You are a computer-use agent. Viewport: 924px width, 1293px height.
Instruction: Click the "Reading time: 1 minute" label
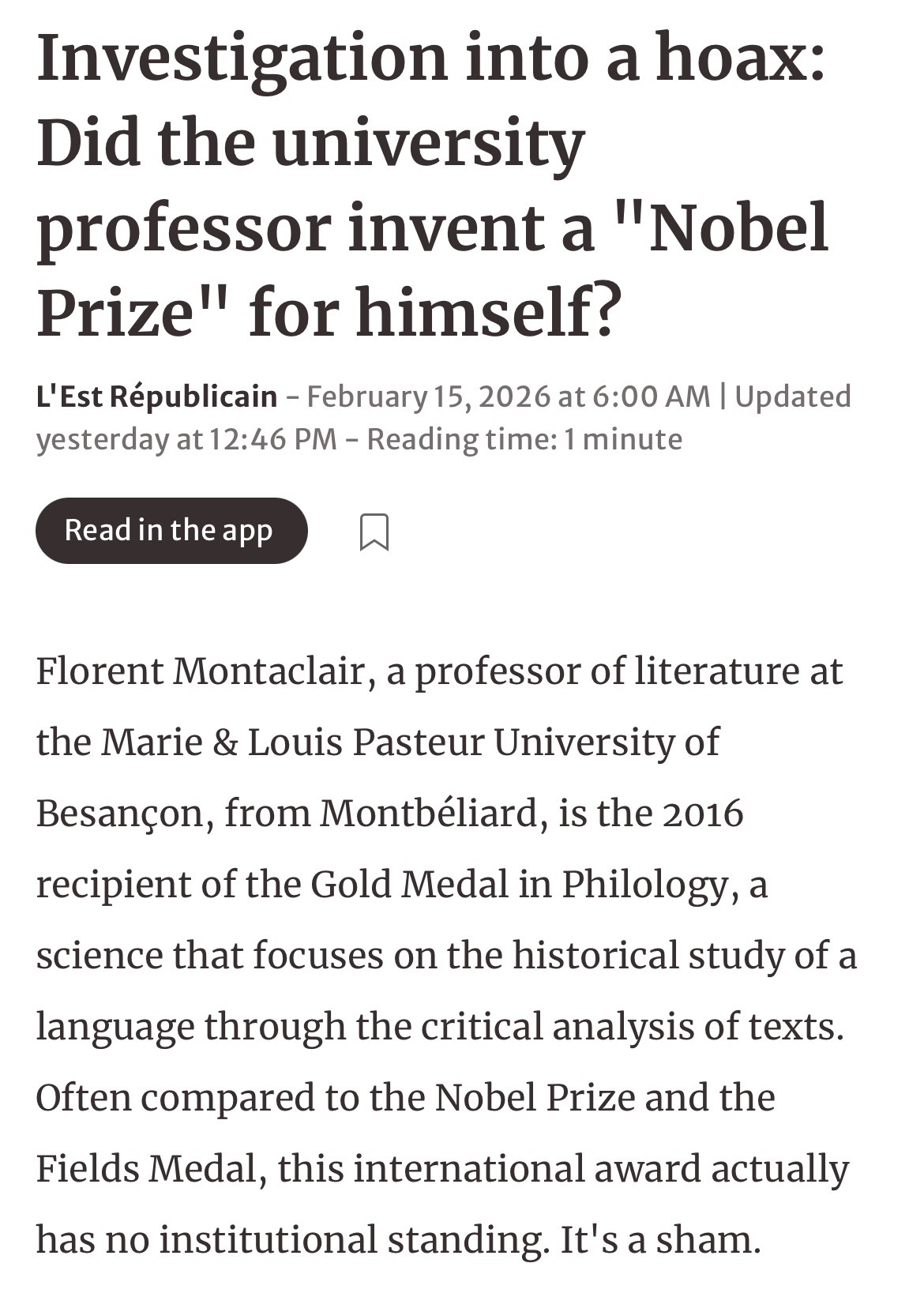click(x=524, y=438)
